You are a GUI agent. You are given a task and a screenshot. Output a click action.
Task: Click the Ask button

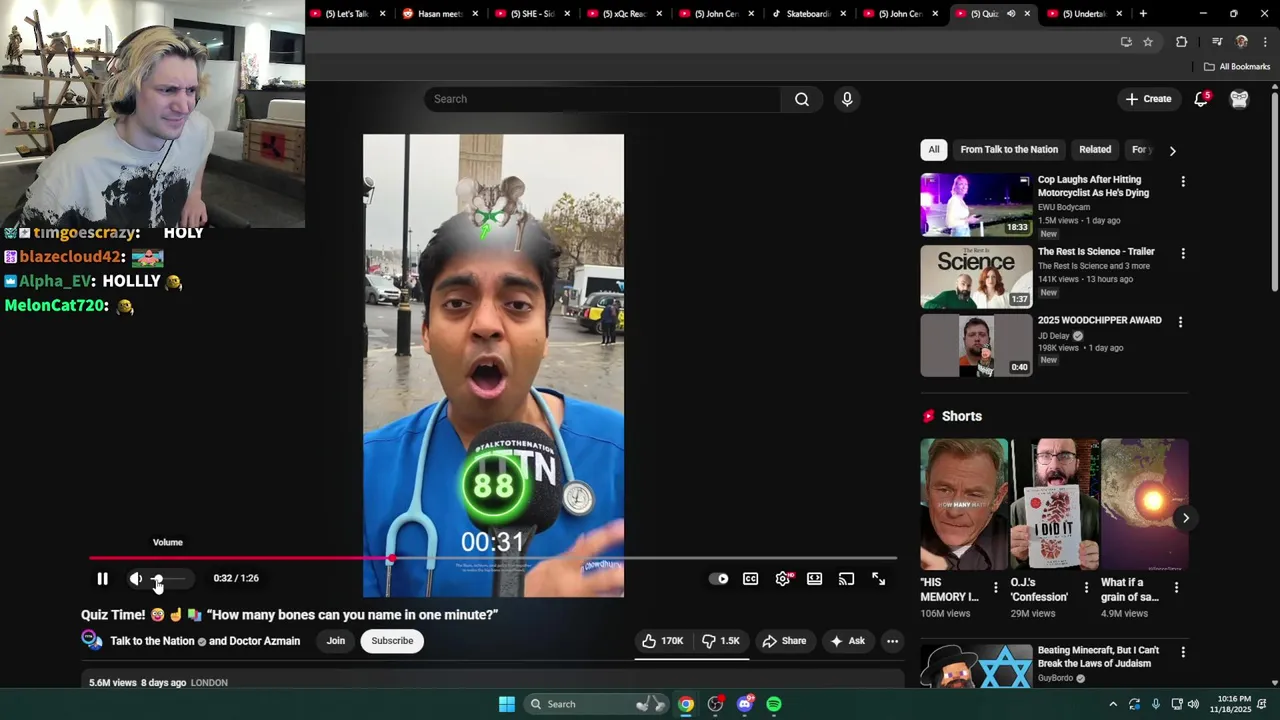(x=847, y=641)
